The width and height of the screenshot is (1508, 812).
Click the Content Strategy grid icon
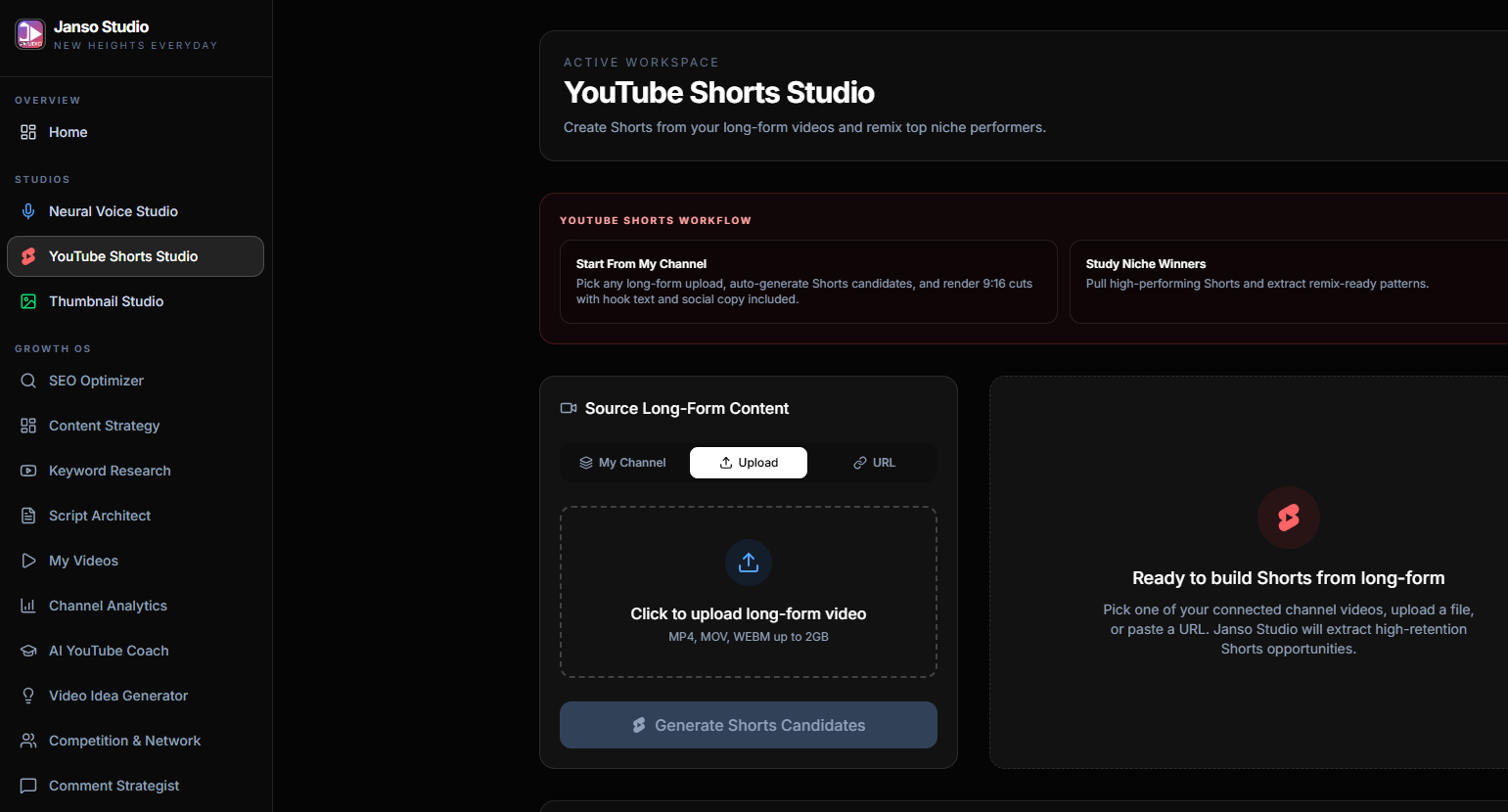(x=28, y=426)
